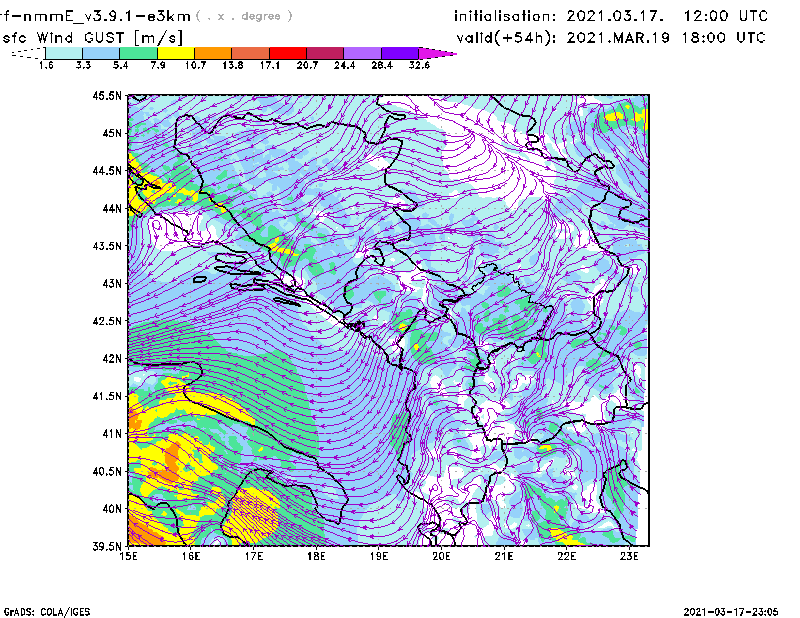
Task: Click the light blue legend swatch
Action: [x=101, y=53]
